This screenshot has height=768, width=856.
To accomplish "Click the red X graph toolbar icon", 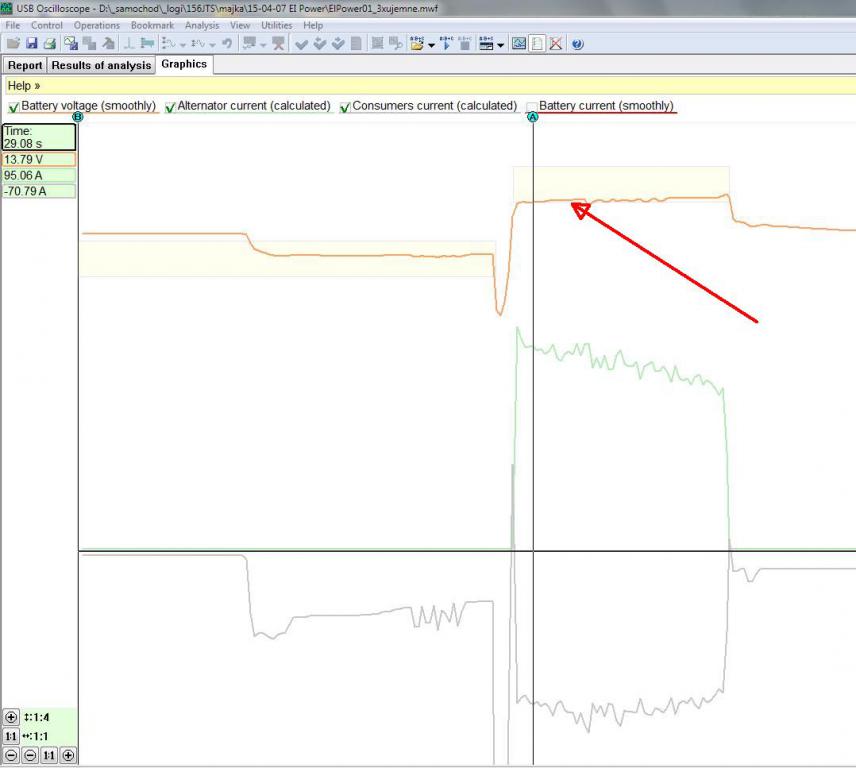I will coord(555,44).
